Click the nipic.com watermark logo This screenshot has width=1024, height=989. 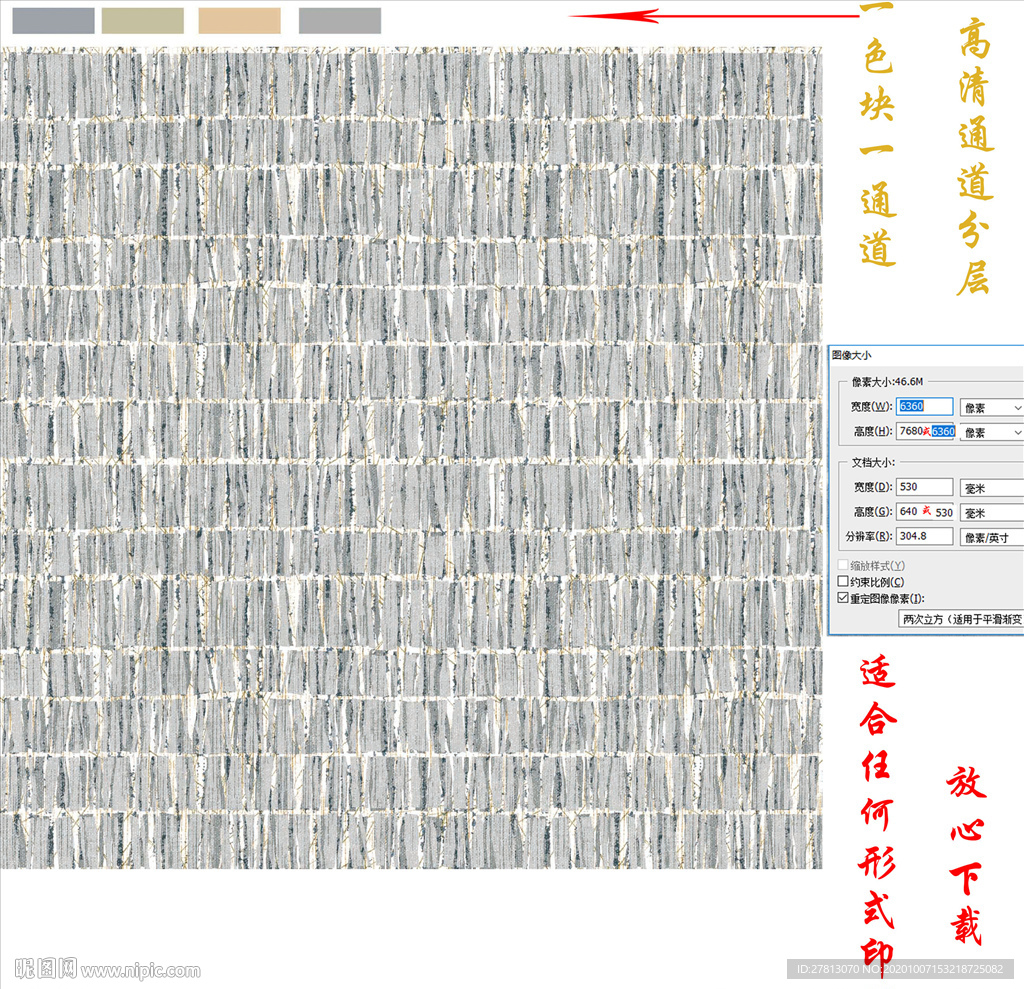[x=107, y=969]
